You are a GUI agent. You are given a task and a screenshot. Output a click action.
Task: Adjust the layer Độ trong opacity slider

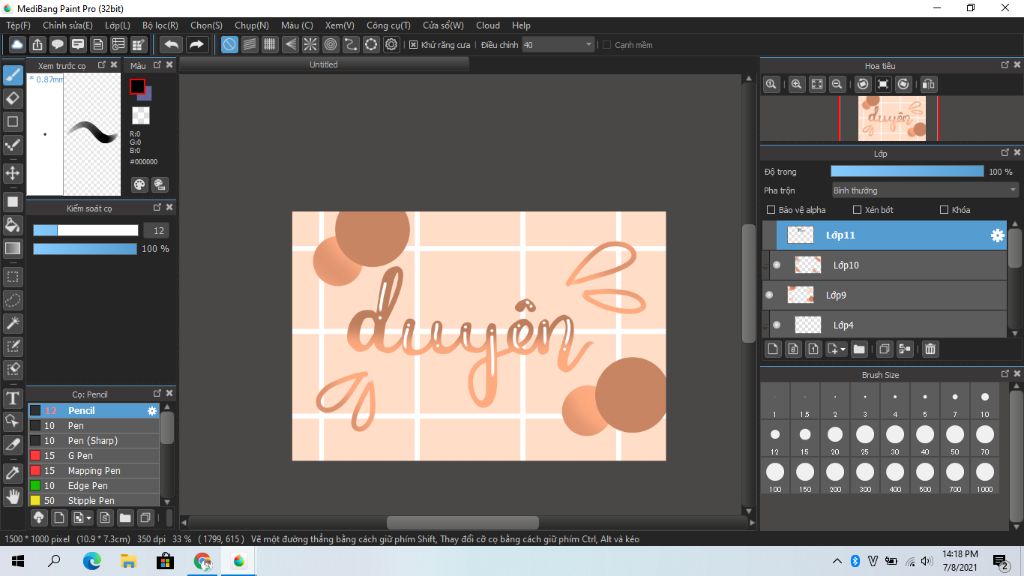(907, 172)
